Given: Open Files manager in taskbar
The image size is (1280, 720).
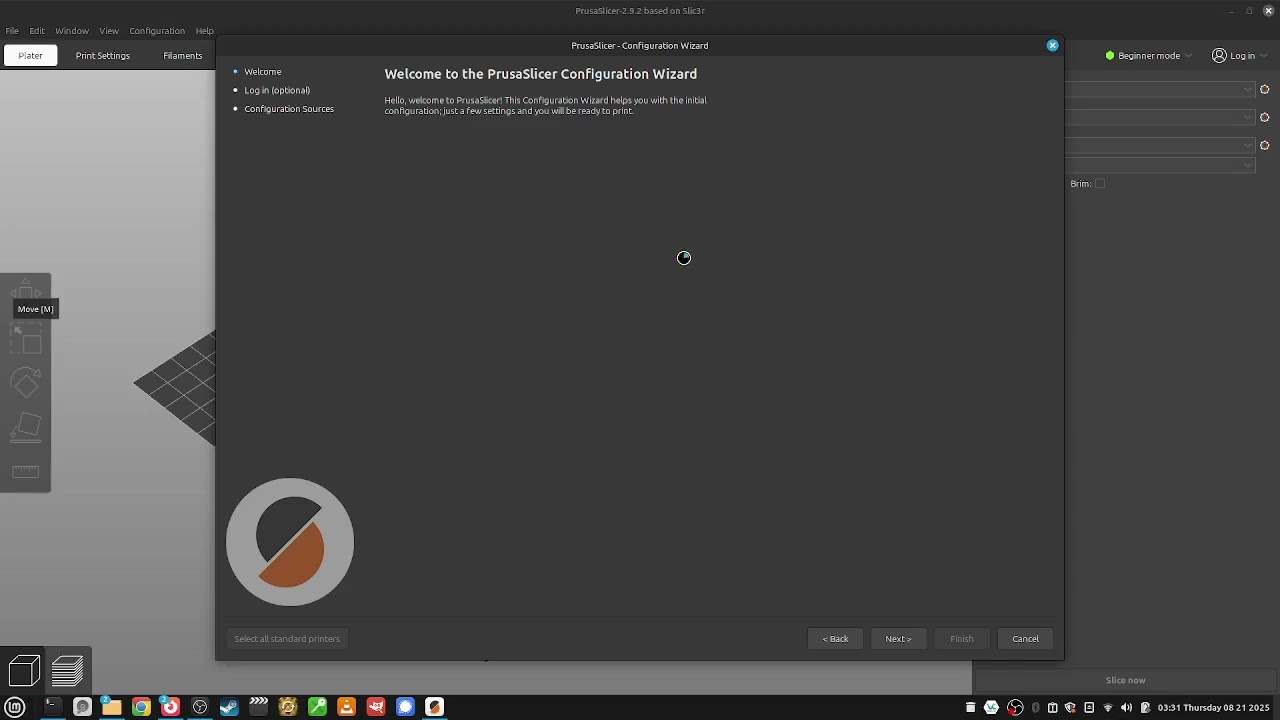Looking at the screenshot, I should [112, 707].
